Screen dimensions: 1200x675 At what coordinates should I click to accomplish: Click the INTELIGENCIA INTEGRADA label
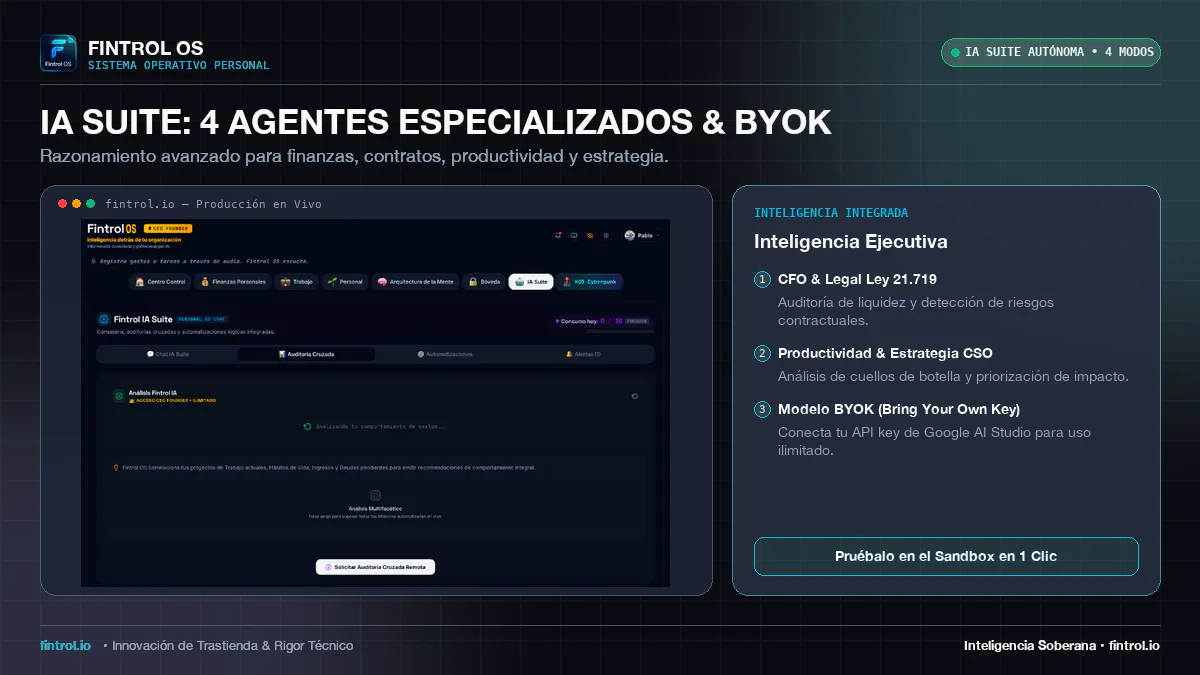pos(831,213)
